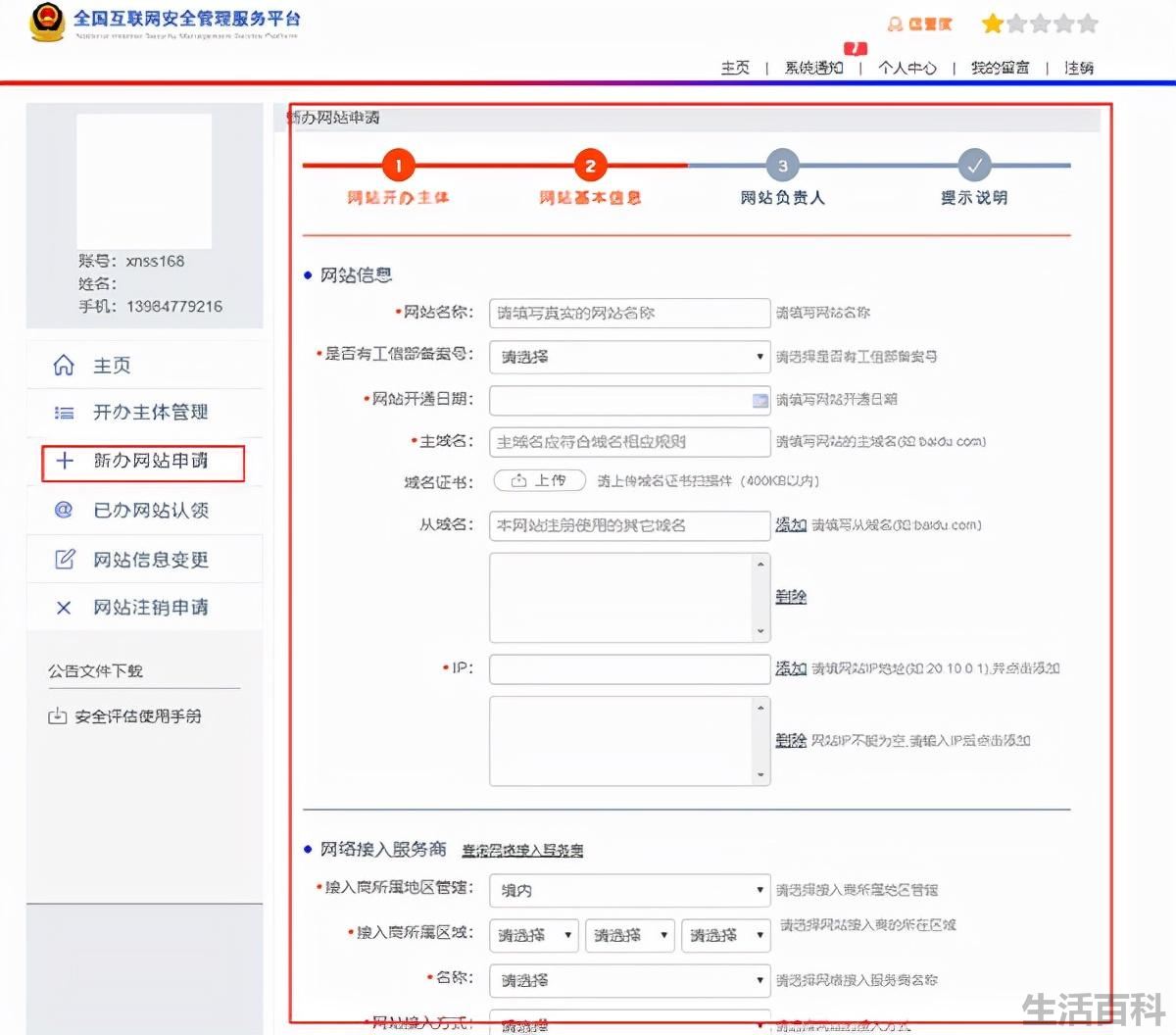1176x1035 pixels.
Task: Click the list icon beside 开办主体管理
Action: [64, 413]
